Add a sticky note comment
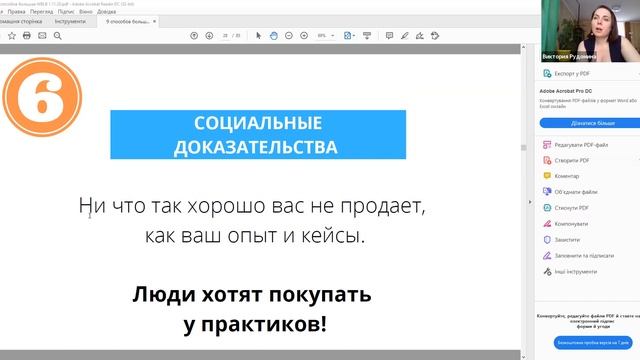Viewport: 640px width, 360px height. point(389,36)
